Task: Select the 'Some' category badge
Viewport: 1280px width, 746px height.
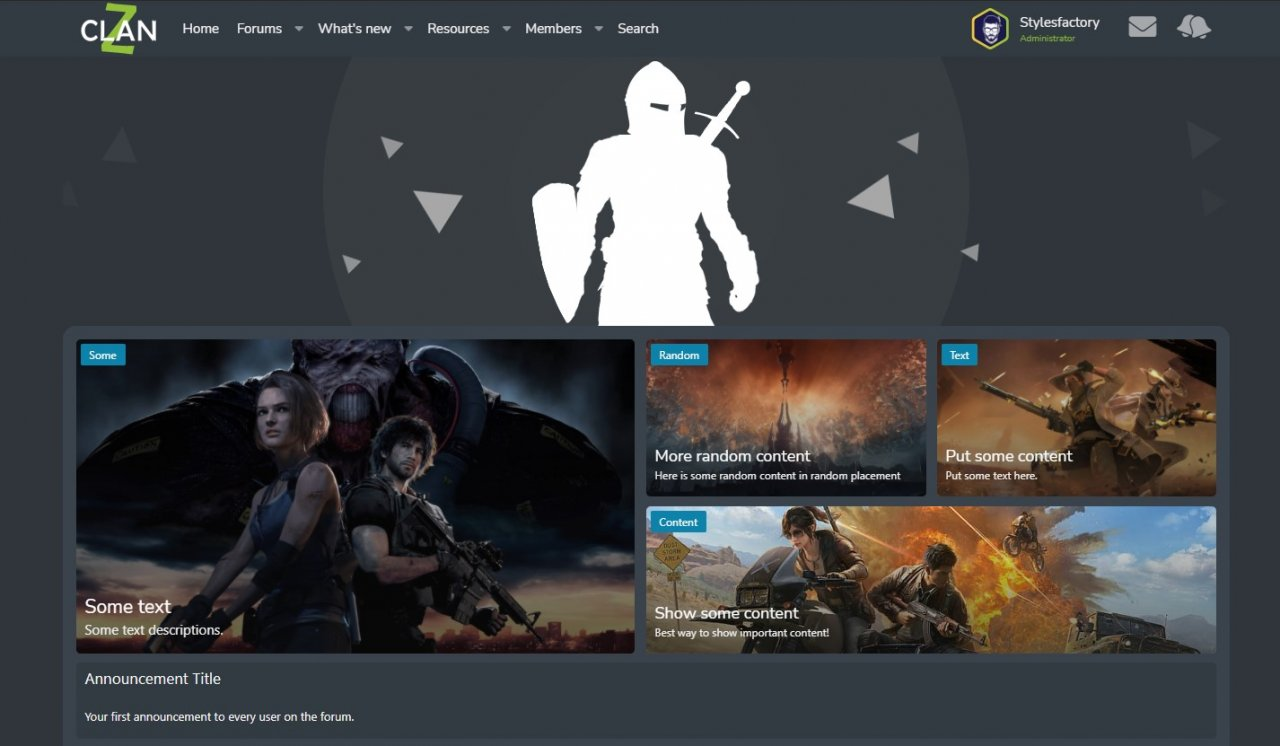Action: pos(102,355)
